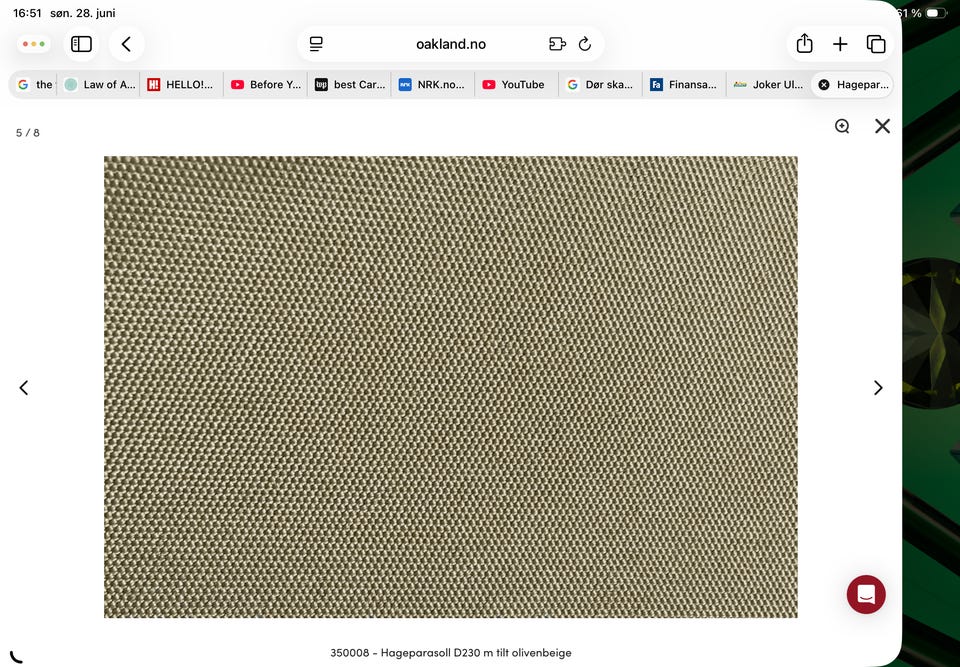The width and height of the screenshot is (960, 667).
Task: Click the olive beige fabric image
Action: (x=451, y=386)
